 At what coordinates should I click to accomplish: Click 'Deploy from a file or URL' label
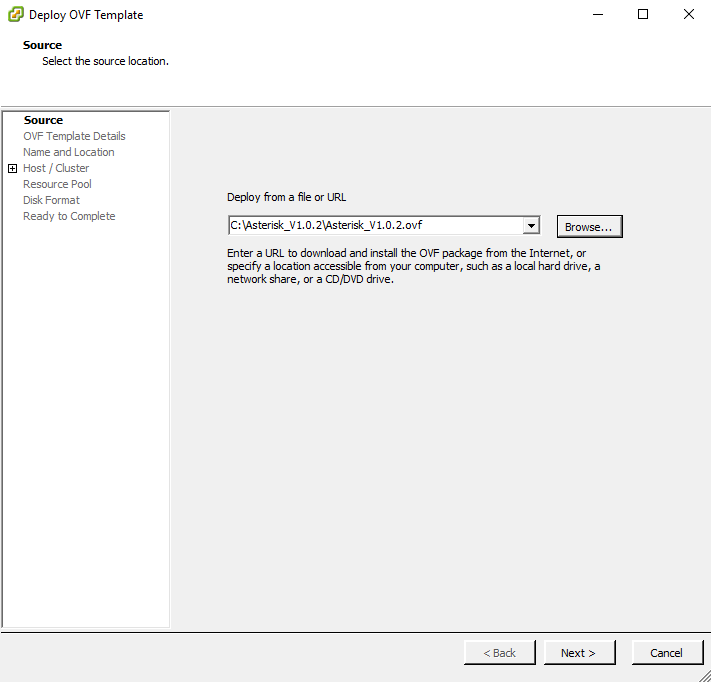(287, 197)
